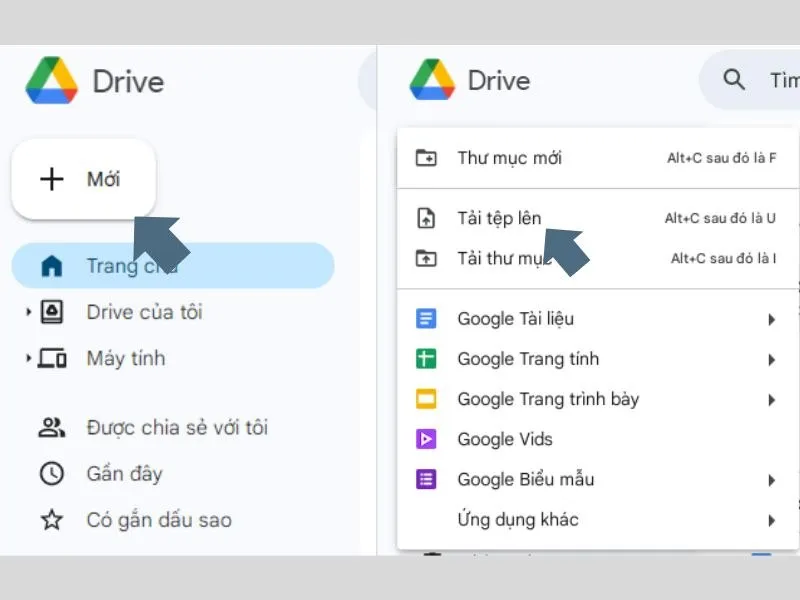
Task: Open Google Trang trình bày submenu arrow
Action: pos(771,400)
